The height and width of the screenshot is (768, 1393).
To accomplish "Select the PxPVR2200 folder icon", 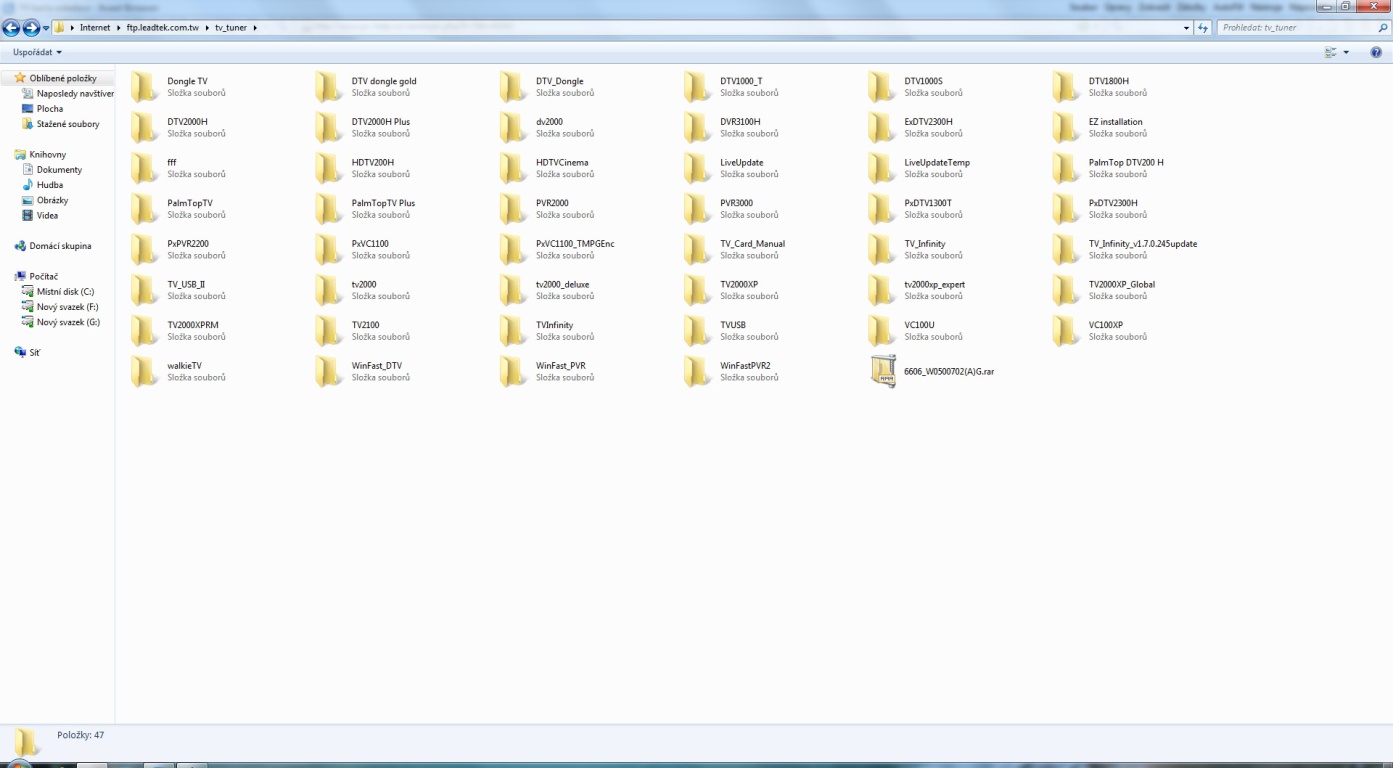I will coord(145,249).
